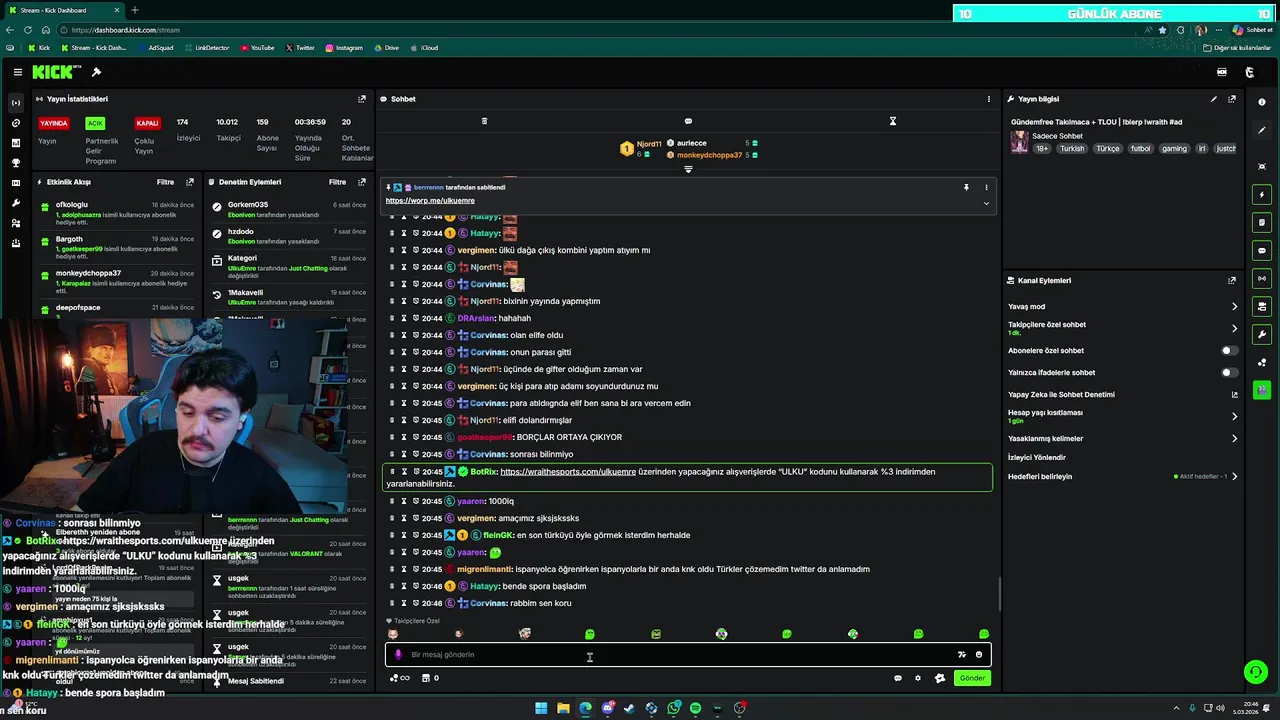Edit the stream info with pencil icon
1280x720 pixels.
point(1214,99)
